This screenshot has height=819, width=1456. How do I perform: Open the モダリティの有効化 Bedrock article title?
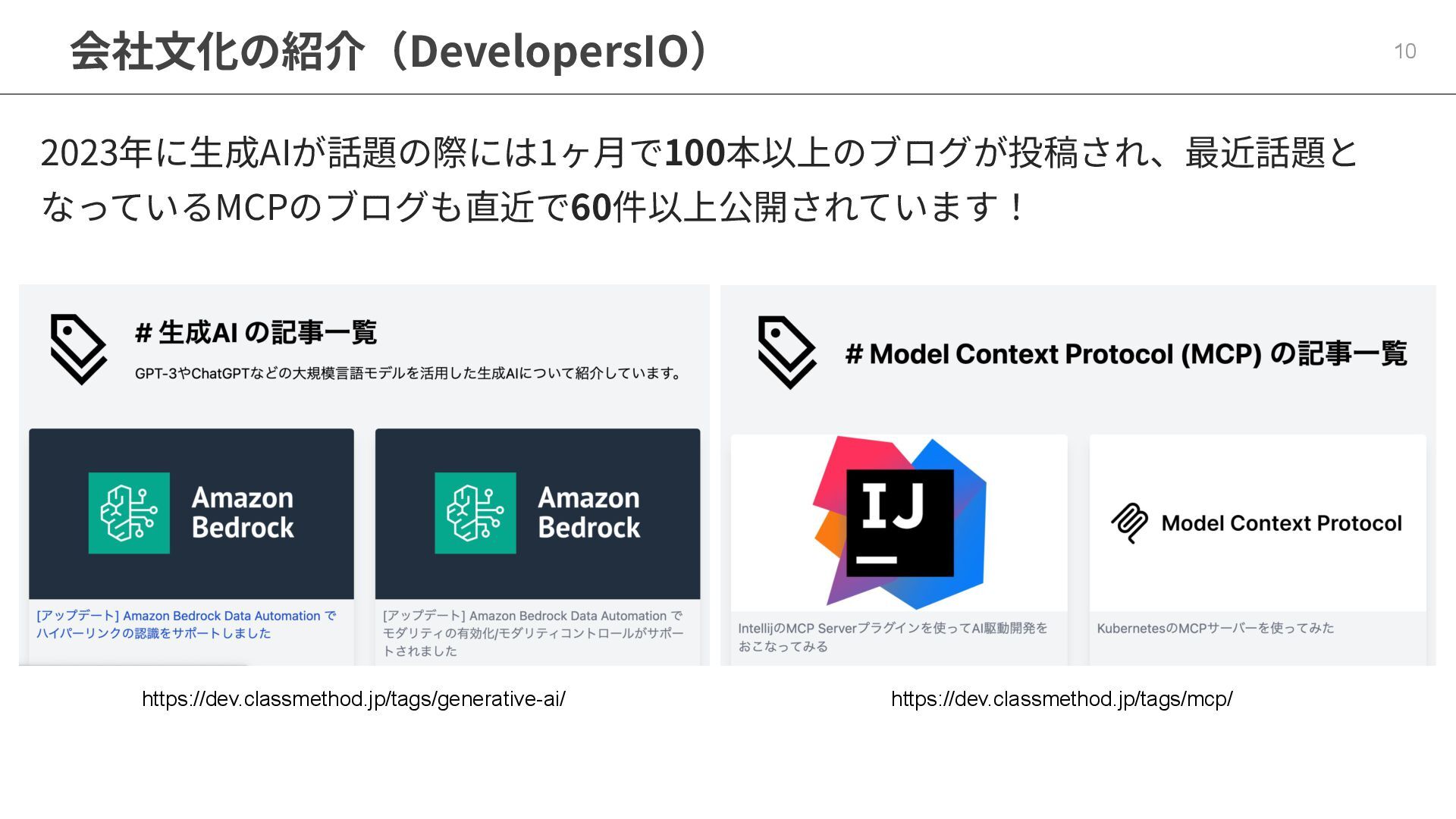(533, 633)
